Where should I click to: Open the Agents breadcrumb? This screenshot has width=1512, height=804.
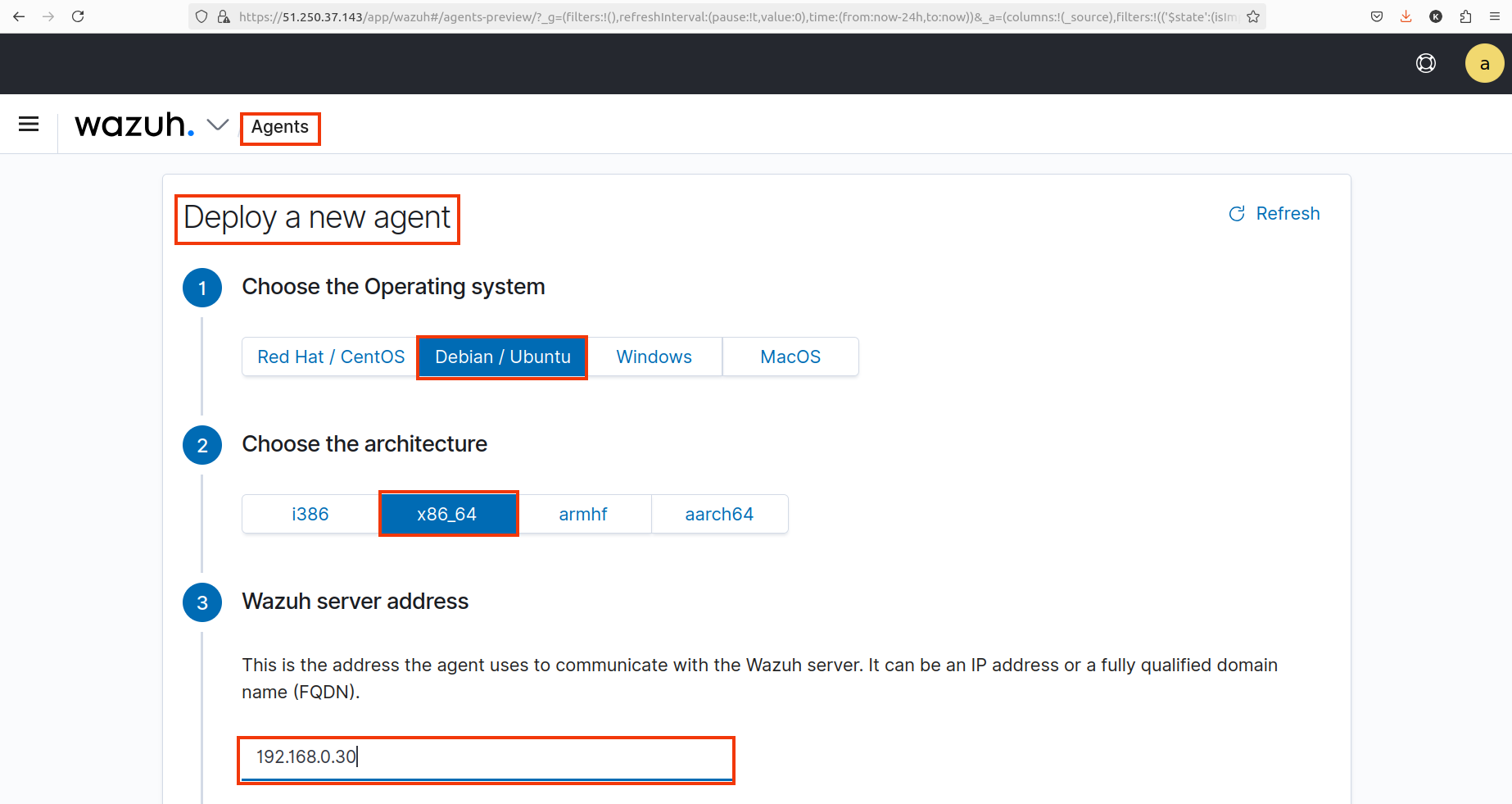click(x=280, y=127)
